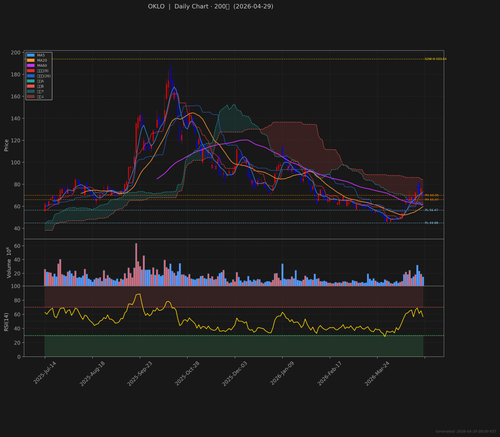Click the Price axis label
Viewport: 500px width, 437px height.
[6, 145]
